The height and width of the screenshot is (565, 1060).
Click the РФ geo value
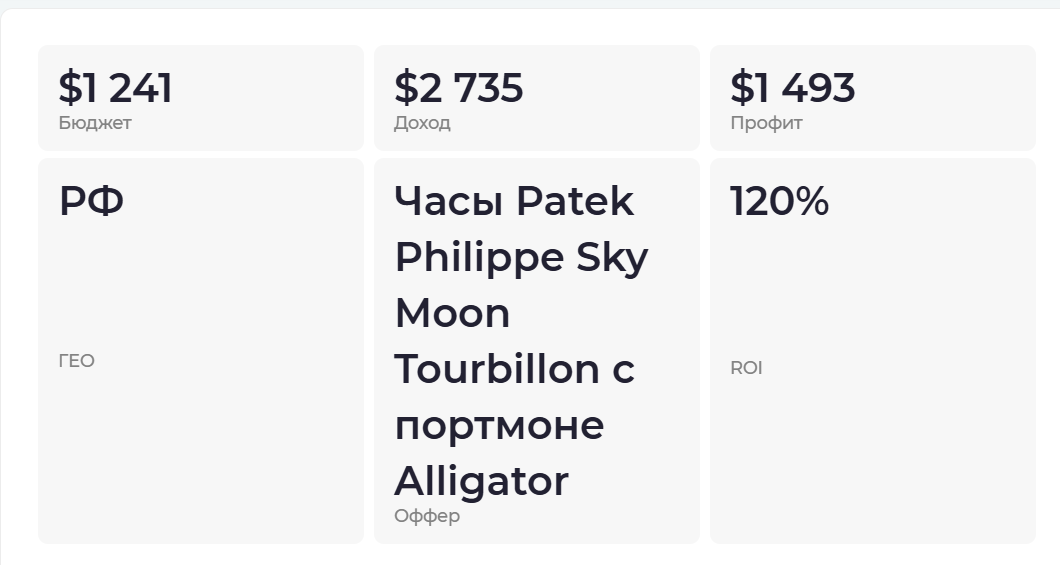pyautogui.click(x=91, y=202)
